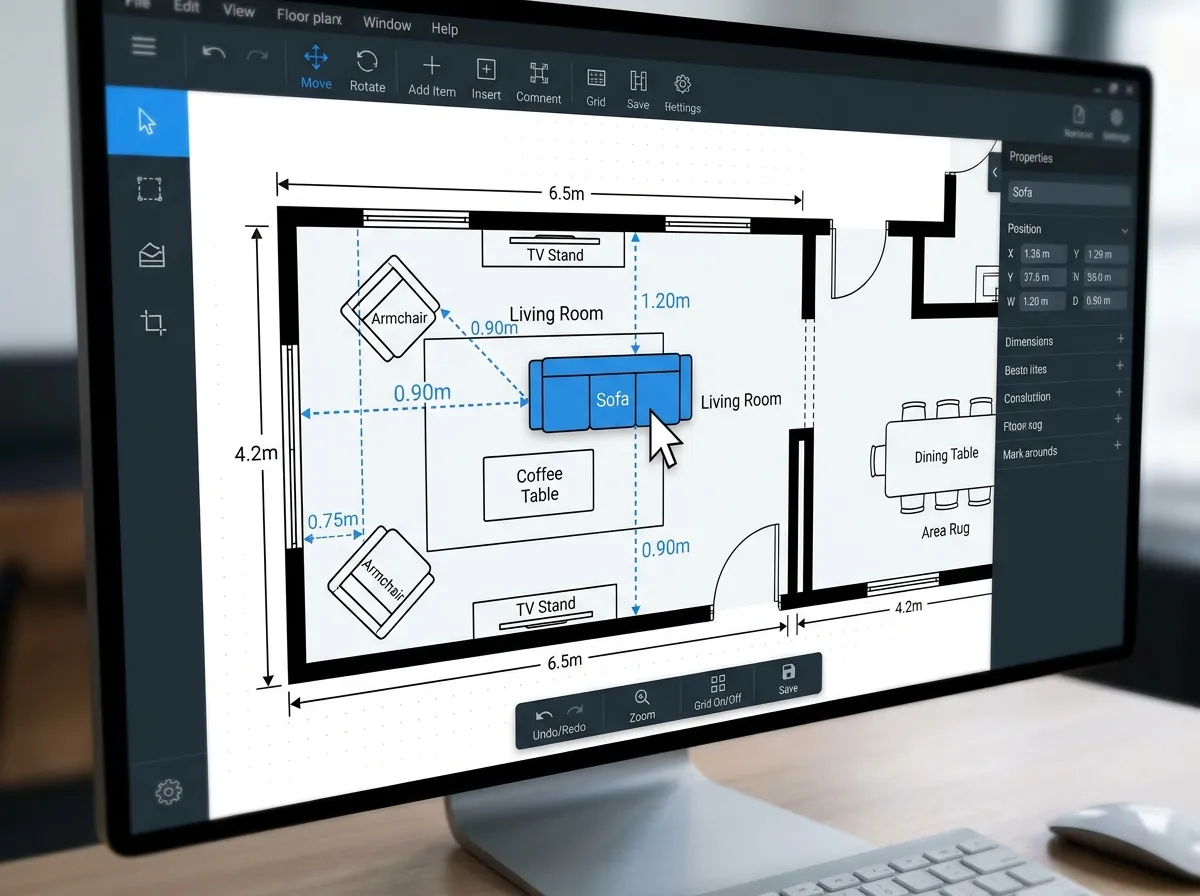This screenshot has width=1200, height=896.
Task: Open the View menu
Action: [x=239, y=11]
